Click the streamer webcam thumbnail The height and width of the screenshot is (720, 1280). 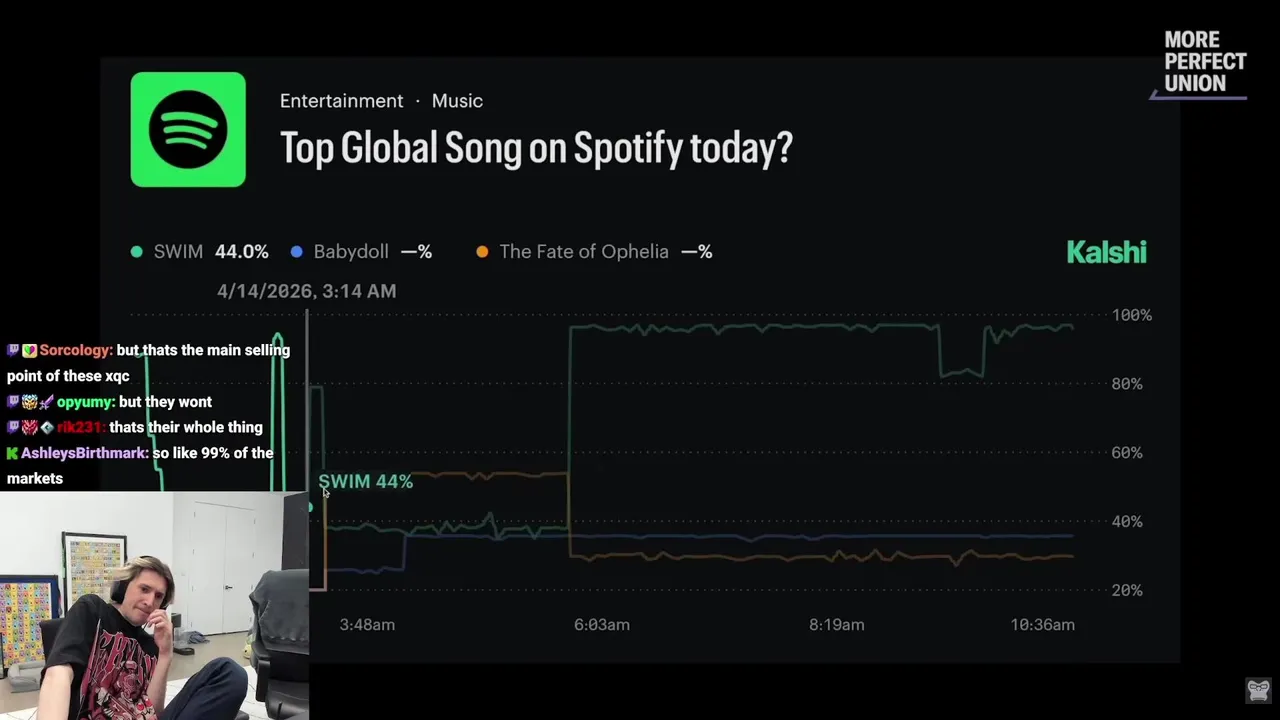pyautogui.click(x=154, y=605)
